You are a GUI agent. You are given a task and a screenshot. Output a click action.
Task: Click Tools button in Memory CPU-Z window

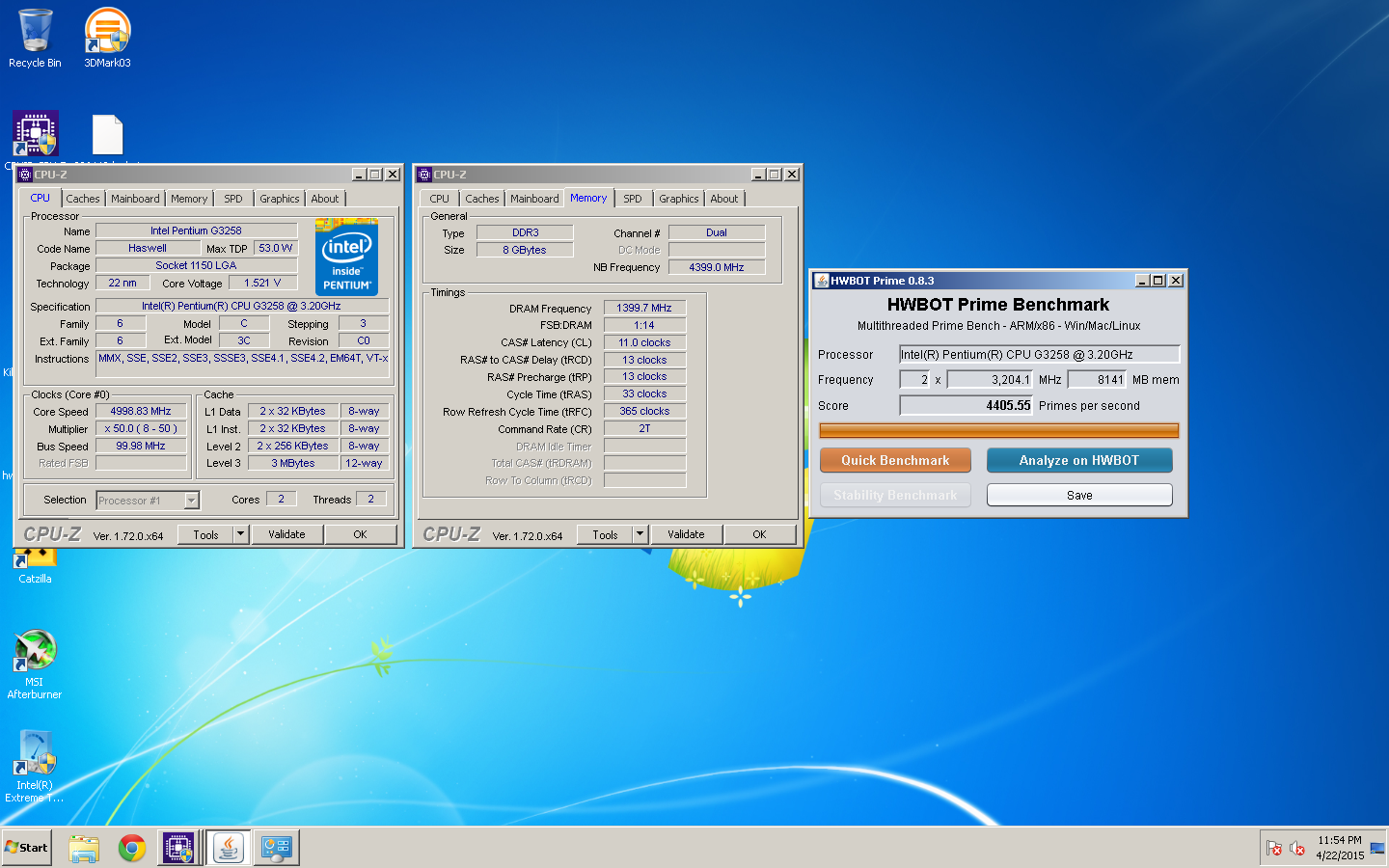pyautogui.click(x=605, y=534)
